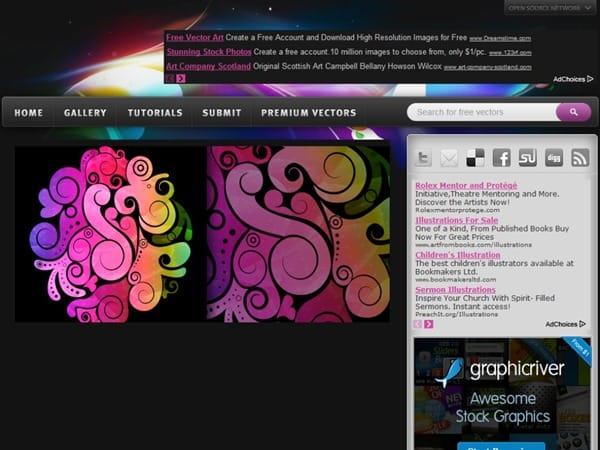Viewport: 600px width, 450px height.
Task: Open the full swirl vector preview image
Action: 111,234
